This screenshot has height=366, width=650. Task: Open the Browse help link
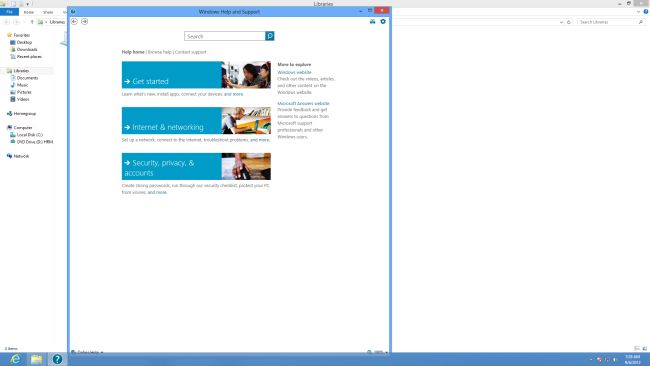pos(160,52)
